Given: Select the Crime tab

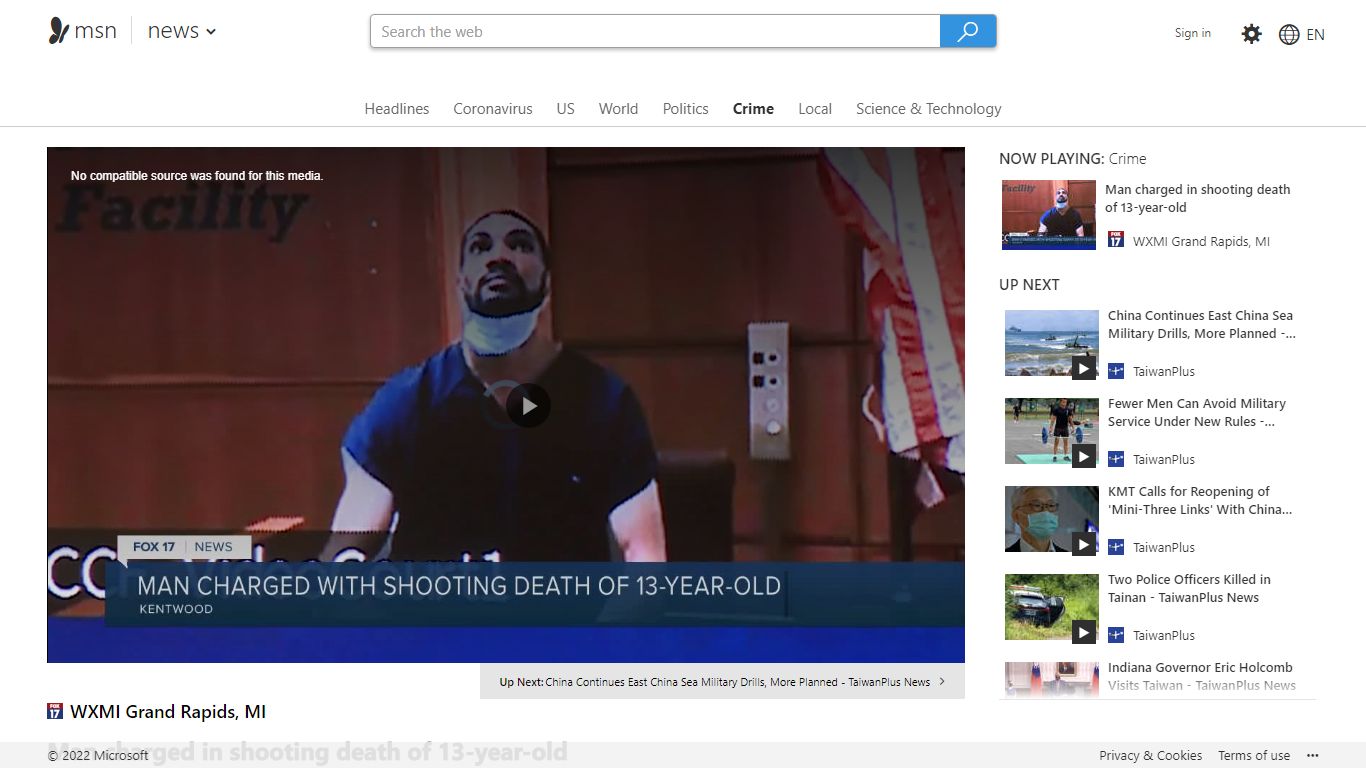Looking at the screenshot, I should pos(753,109).
